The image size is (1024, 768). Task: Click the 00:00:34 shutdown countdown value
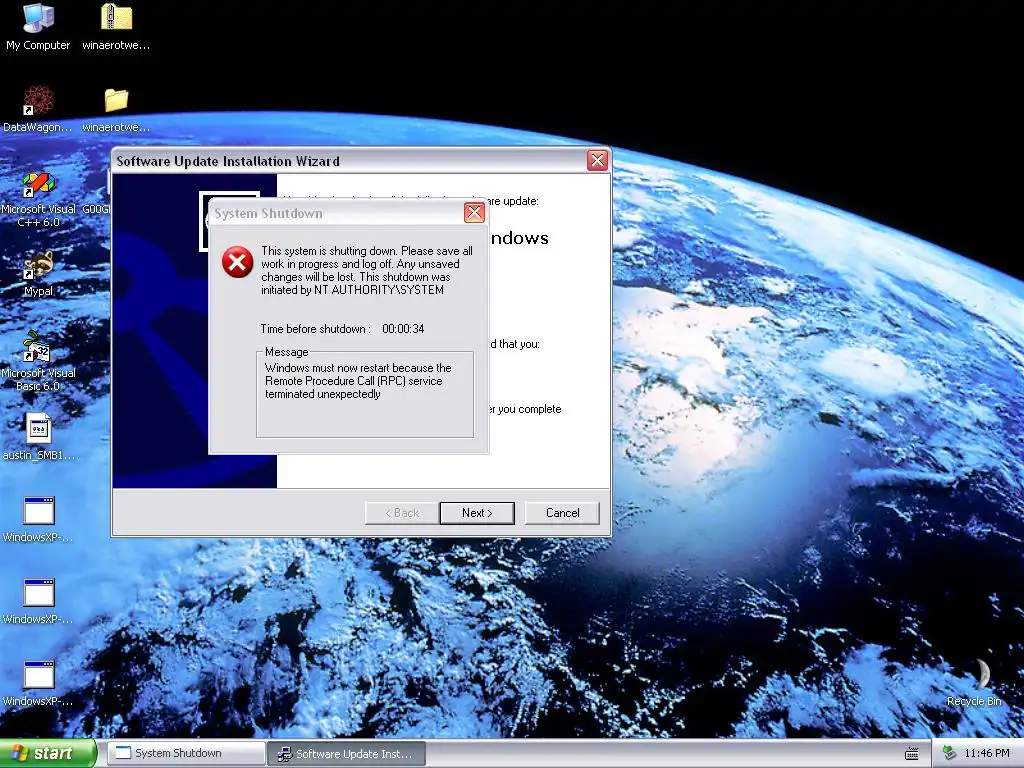tap(403, 328)
